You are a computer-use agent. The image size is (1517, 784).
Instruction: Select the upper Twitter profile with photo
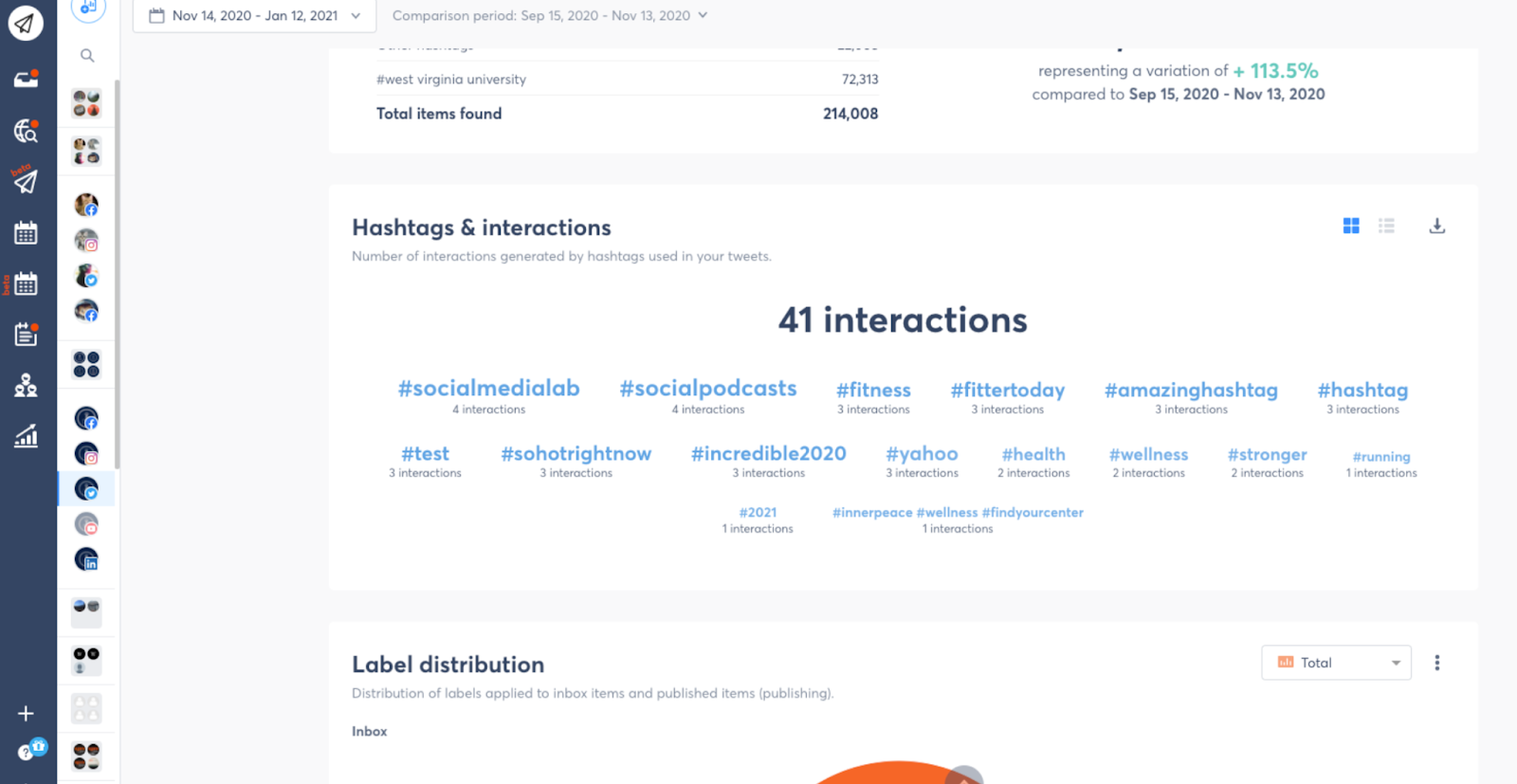click(x=86, y=276)
